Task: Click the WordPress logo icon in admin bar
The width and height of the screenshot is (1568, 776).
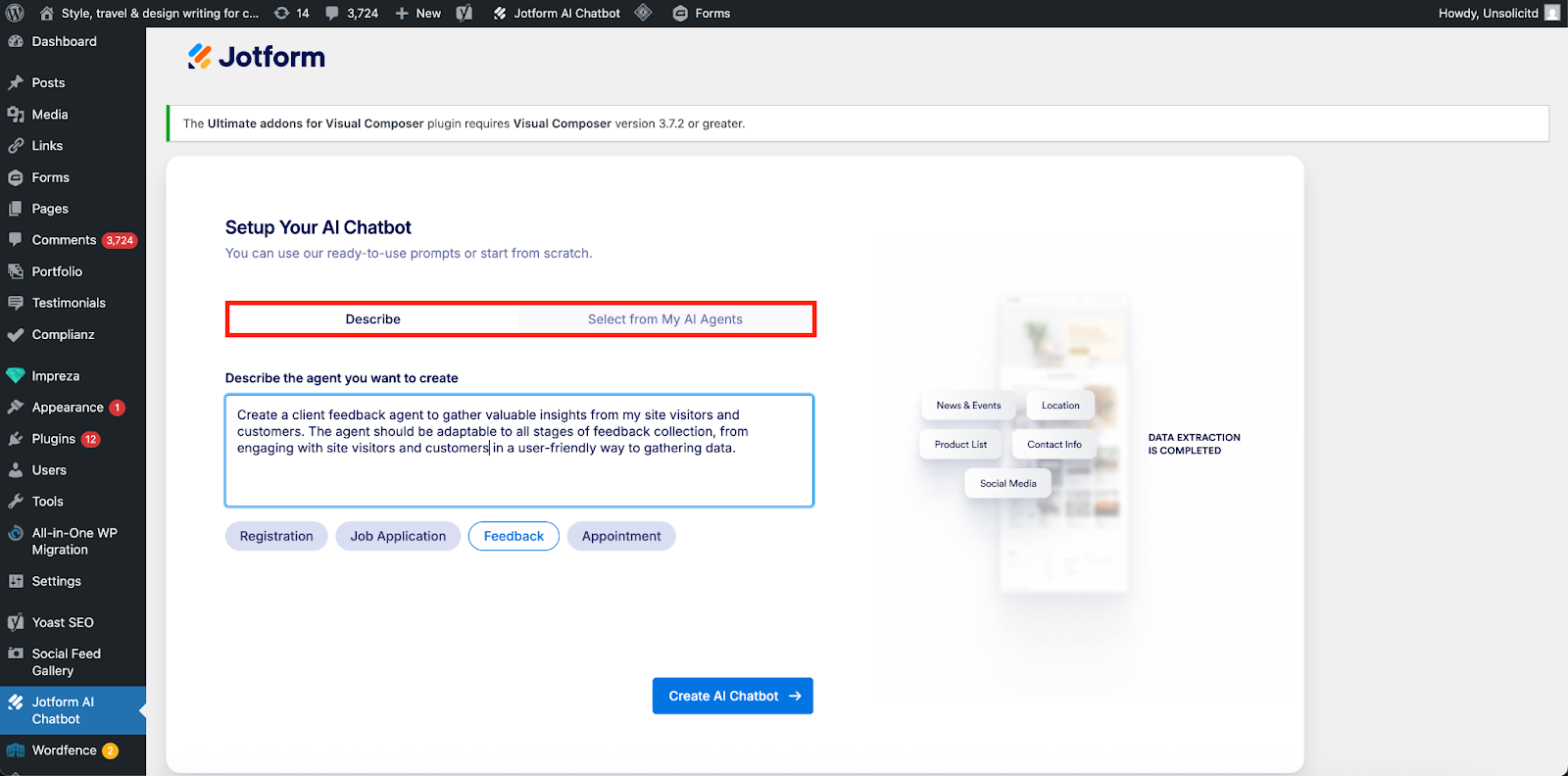Action: tap(15, 13)
